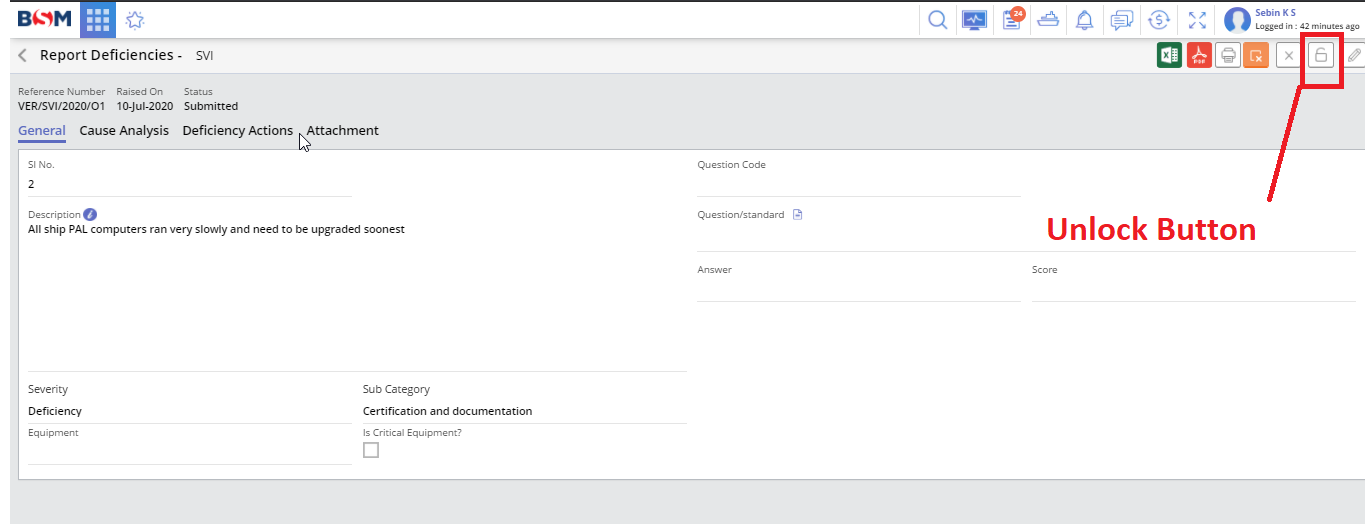Viewport: 1365px width, 524px height.
Task: Open the search magnifier
Action: [937, 20]
